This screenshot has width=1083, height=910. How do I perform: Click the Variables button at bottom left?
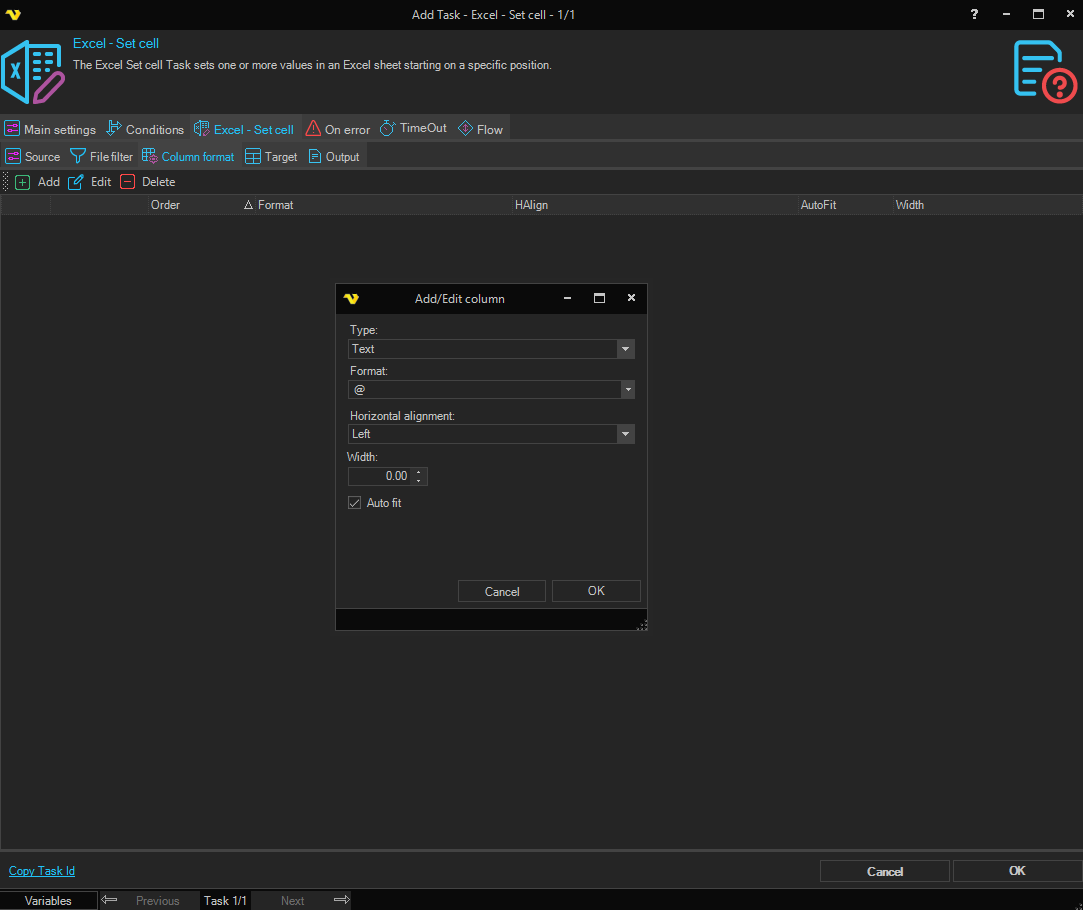point(49,901)
